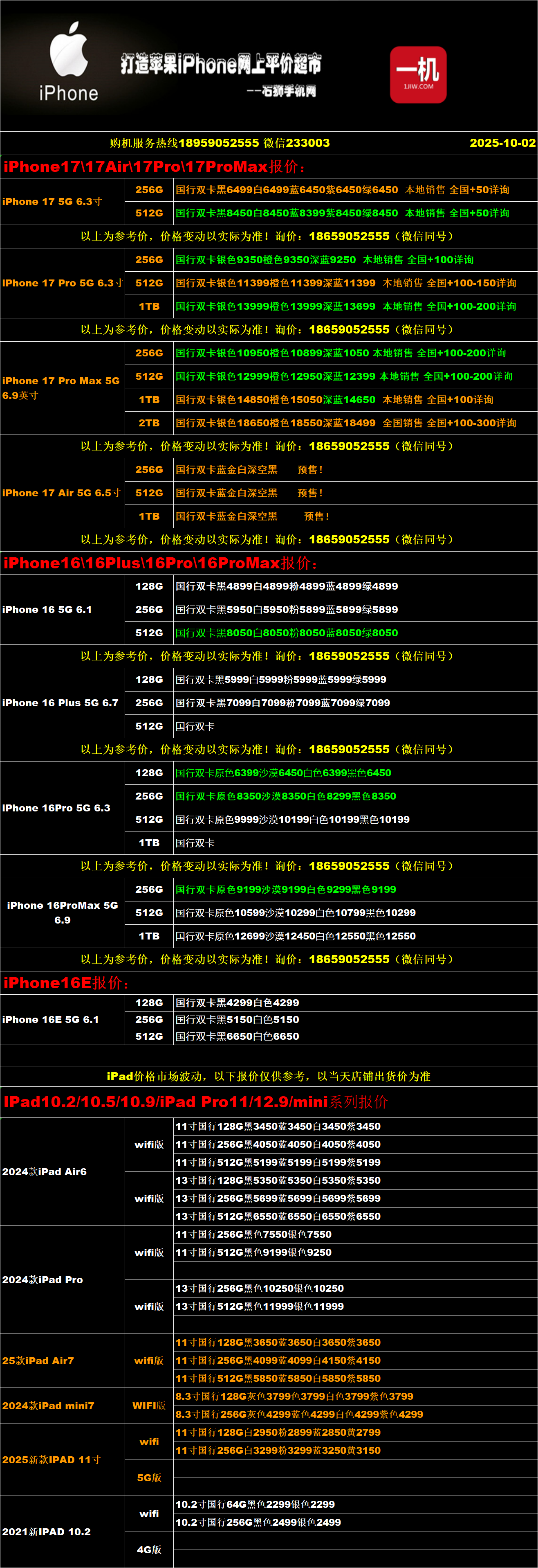Click the iPhone 16 Plus 5G 6.7 model label
The width and height of the screenshot is (538, 1568).
pos(60,703)
